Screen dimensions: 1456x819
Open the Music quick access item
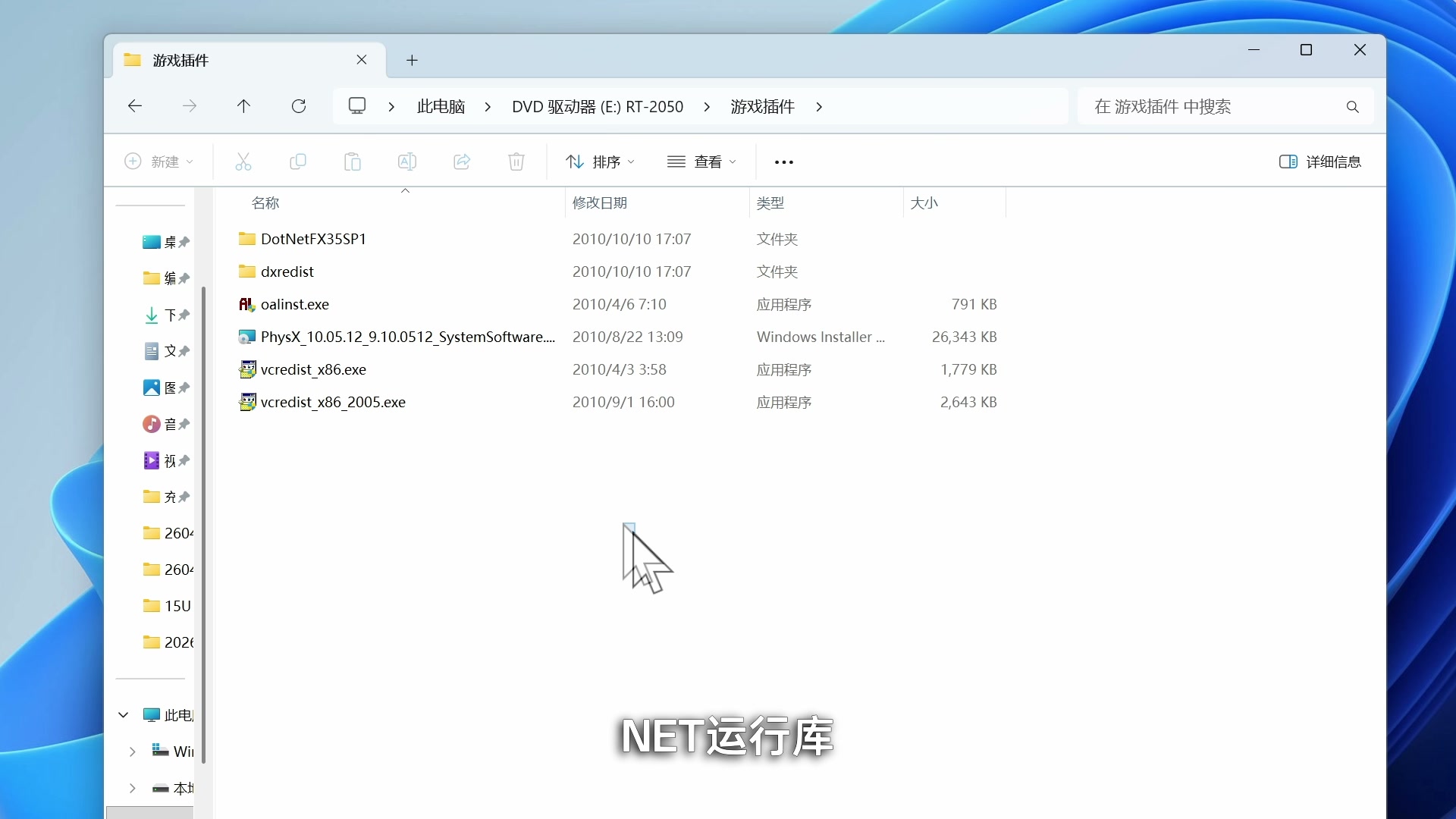165,424
